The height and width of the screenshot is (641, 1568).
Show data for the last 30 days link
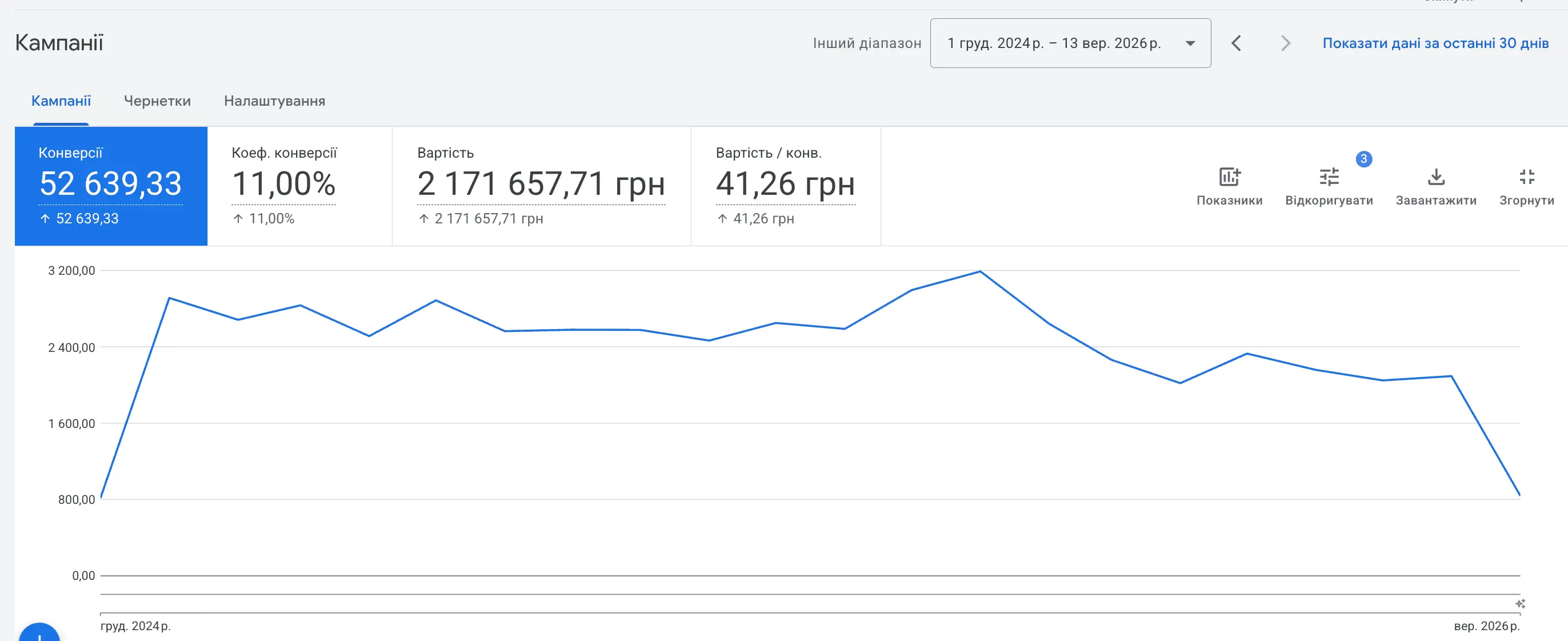(x=1435, y=43)
